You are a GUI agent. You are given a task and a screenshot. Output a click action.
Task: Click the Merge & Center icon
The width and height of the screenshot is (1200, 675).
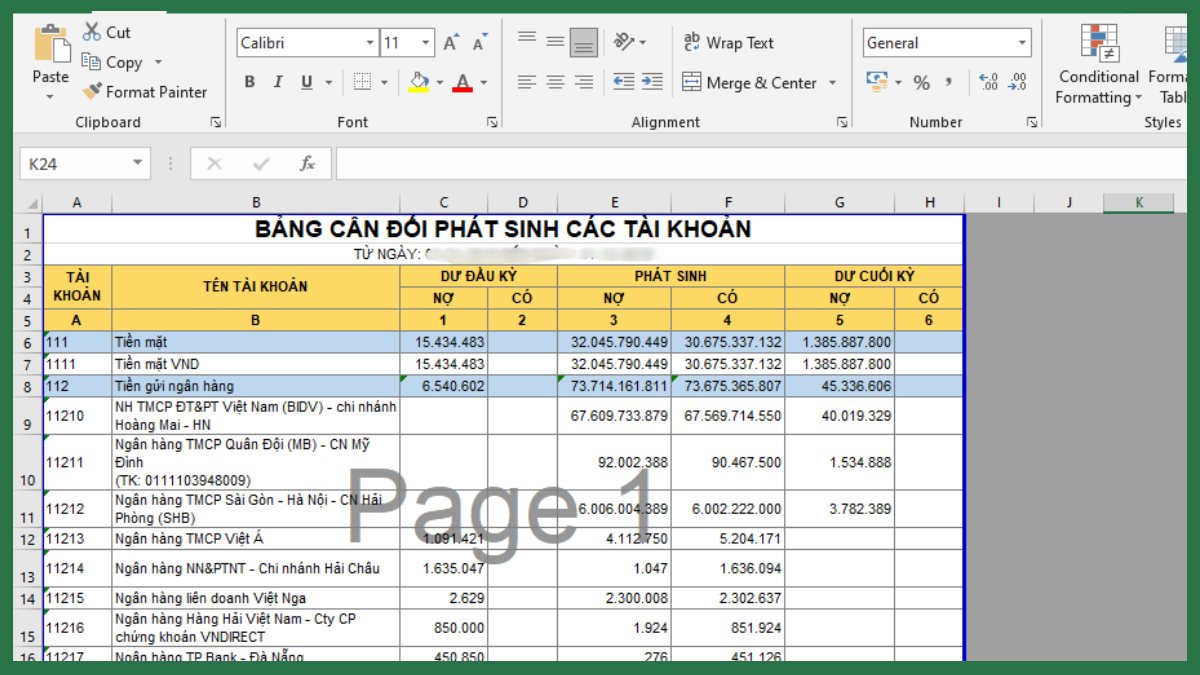(692, 83)
